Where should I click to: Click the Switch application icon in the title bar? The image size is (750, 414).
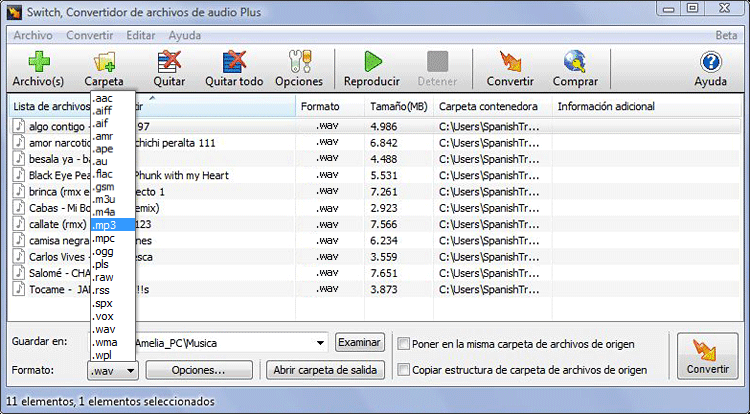(x=14, y=11)
